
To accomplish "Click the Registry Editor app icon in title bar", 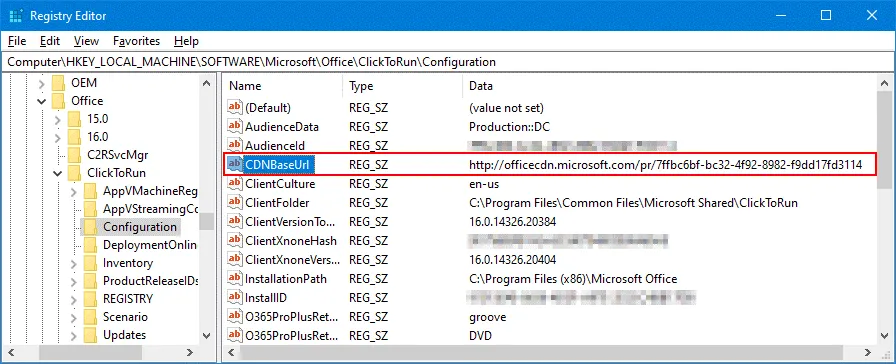I will (x=16, y=15).
